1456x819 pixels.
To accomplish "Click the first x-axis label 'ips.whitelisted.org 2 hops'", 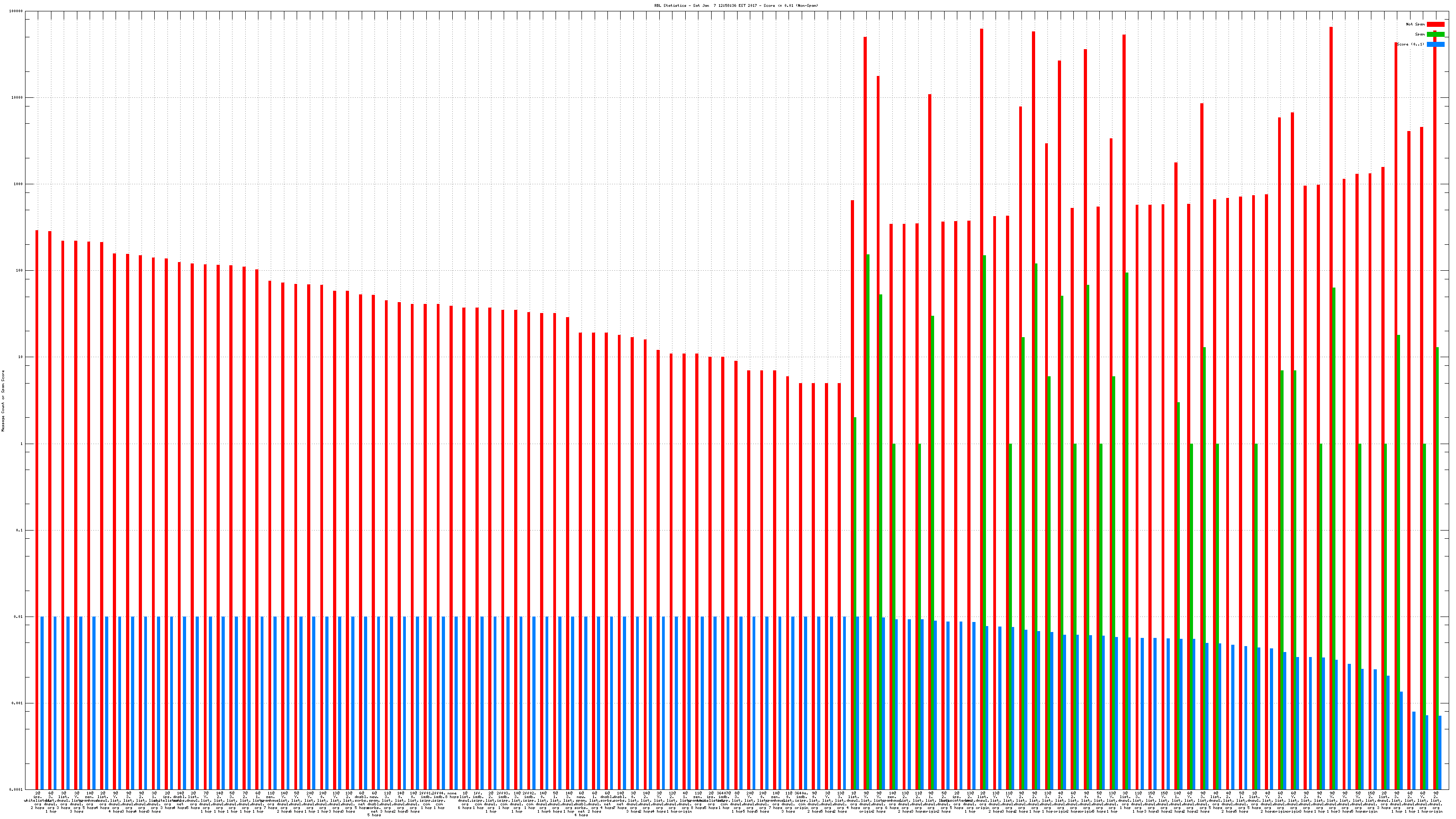I will click(37, 800).
